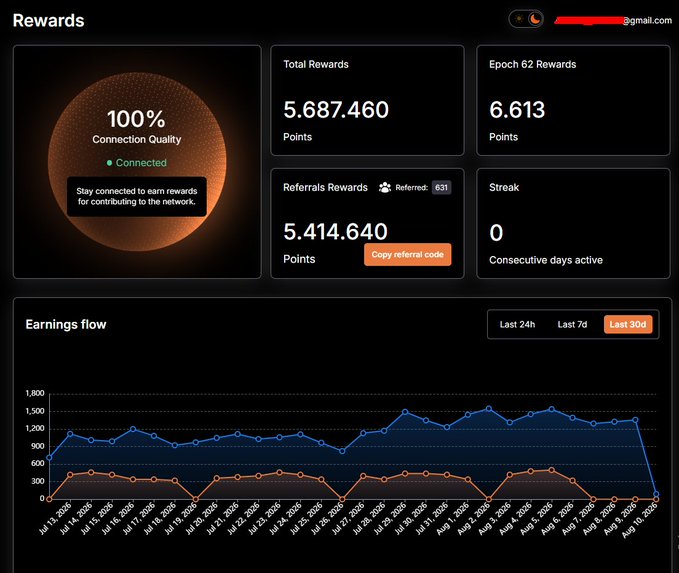Select the orange data point for Jul 19, 2026
This screenshot has width=679, height=573.
click(195, 499)
